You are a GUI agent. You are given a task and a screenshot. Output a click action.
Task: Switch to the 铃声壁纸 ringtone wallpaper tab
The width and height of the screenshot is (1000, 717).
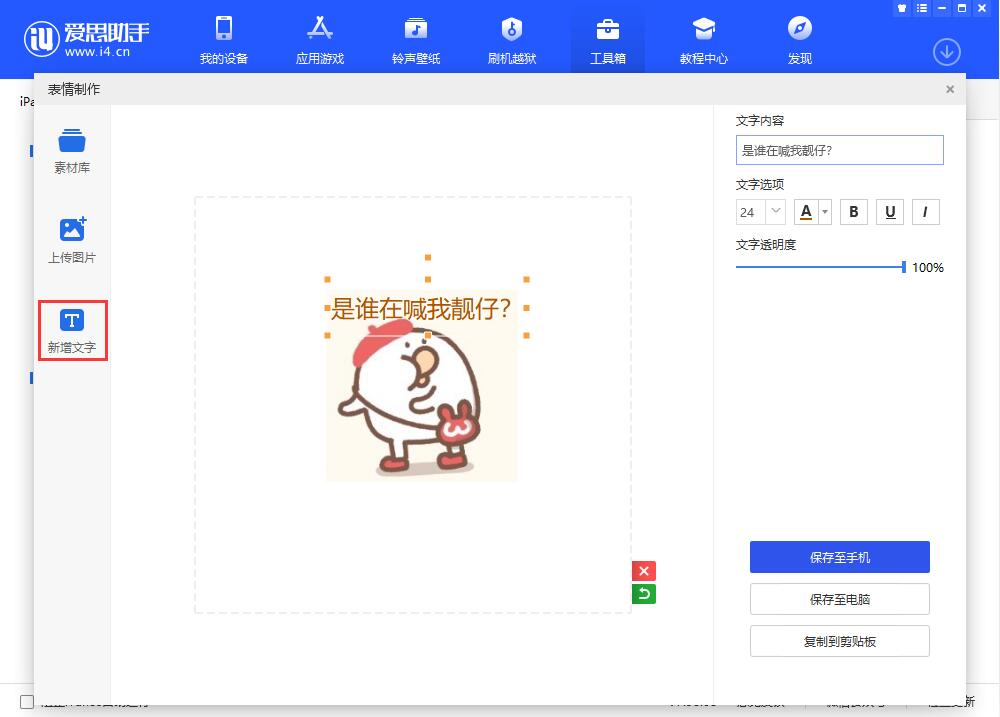click(415, 38)
